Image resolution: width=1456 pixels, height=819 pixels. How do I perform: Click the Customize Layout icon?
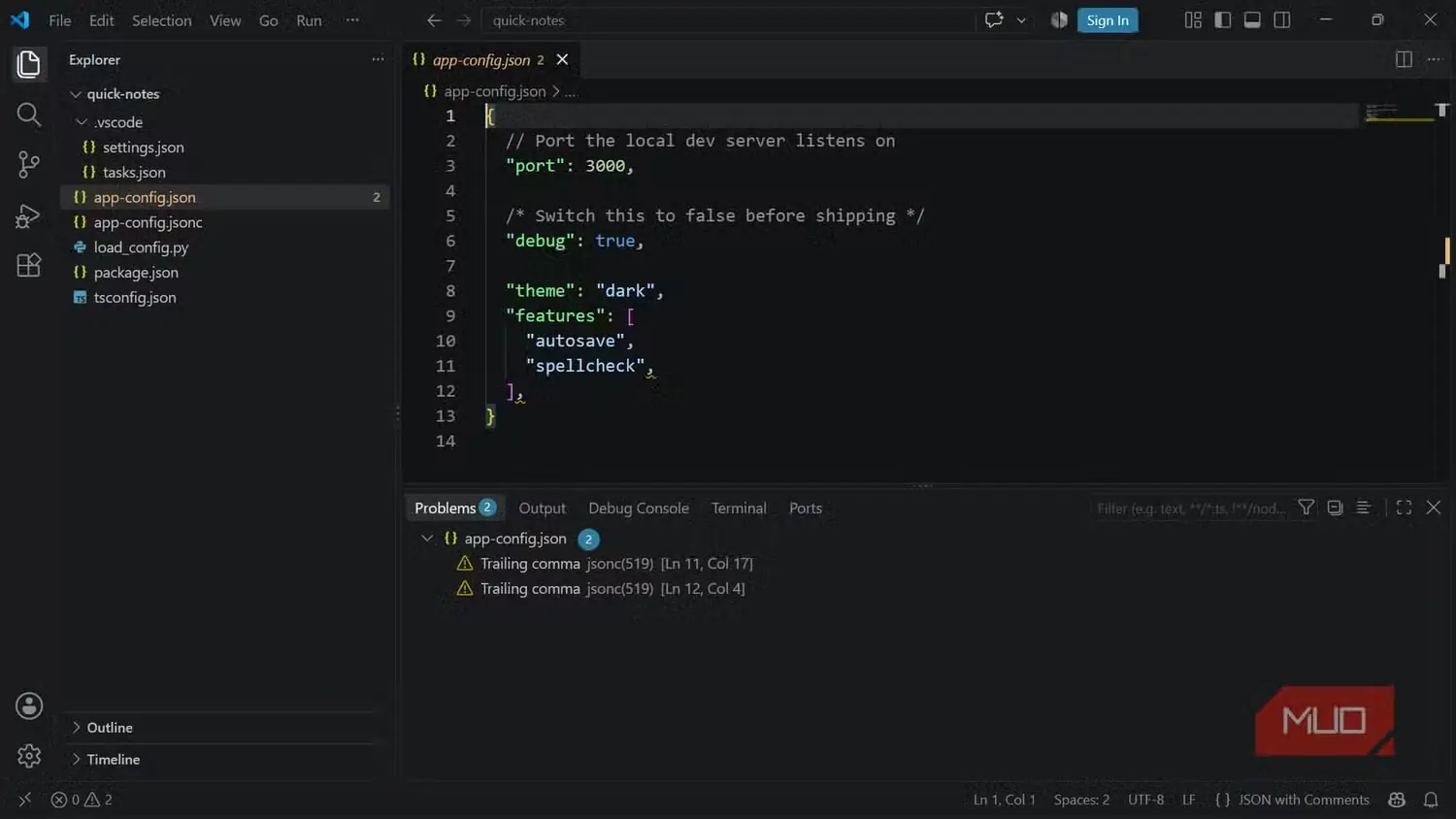pyautogui.click(x=1193, y=20)
